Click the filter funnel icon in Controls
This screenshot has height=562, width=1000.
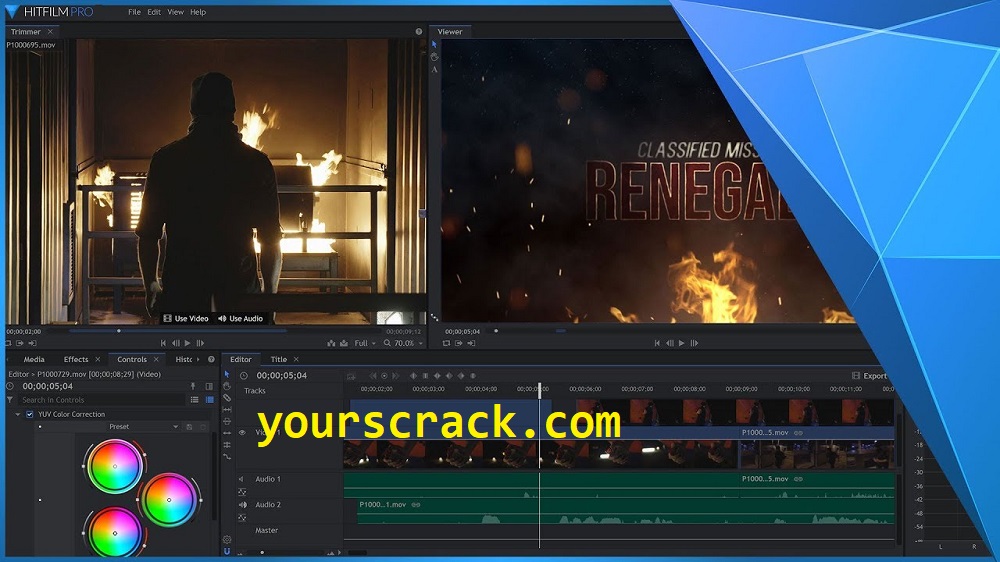click(x=10, y=400)
